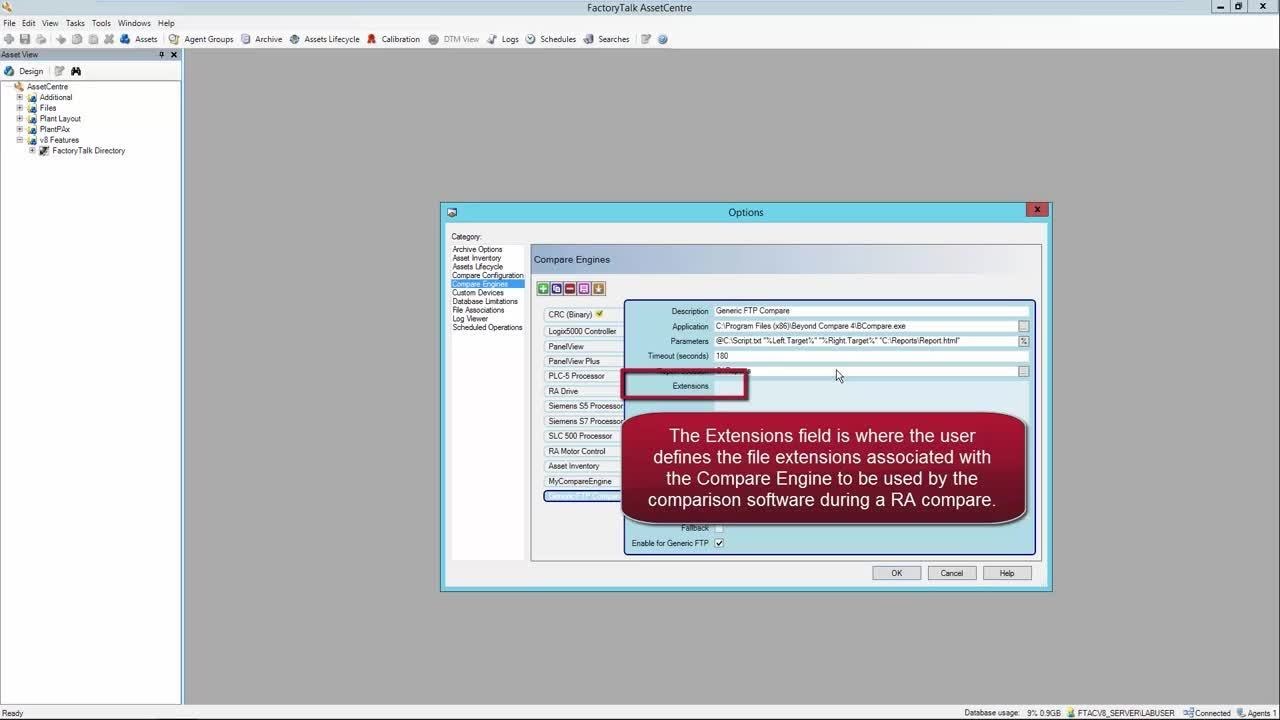Click the binoculars find icon in Asset View

click(76, 71)
